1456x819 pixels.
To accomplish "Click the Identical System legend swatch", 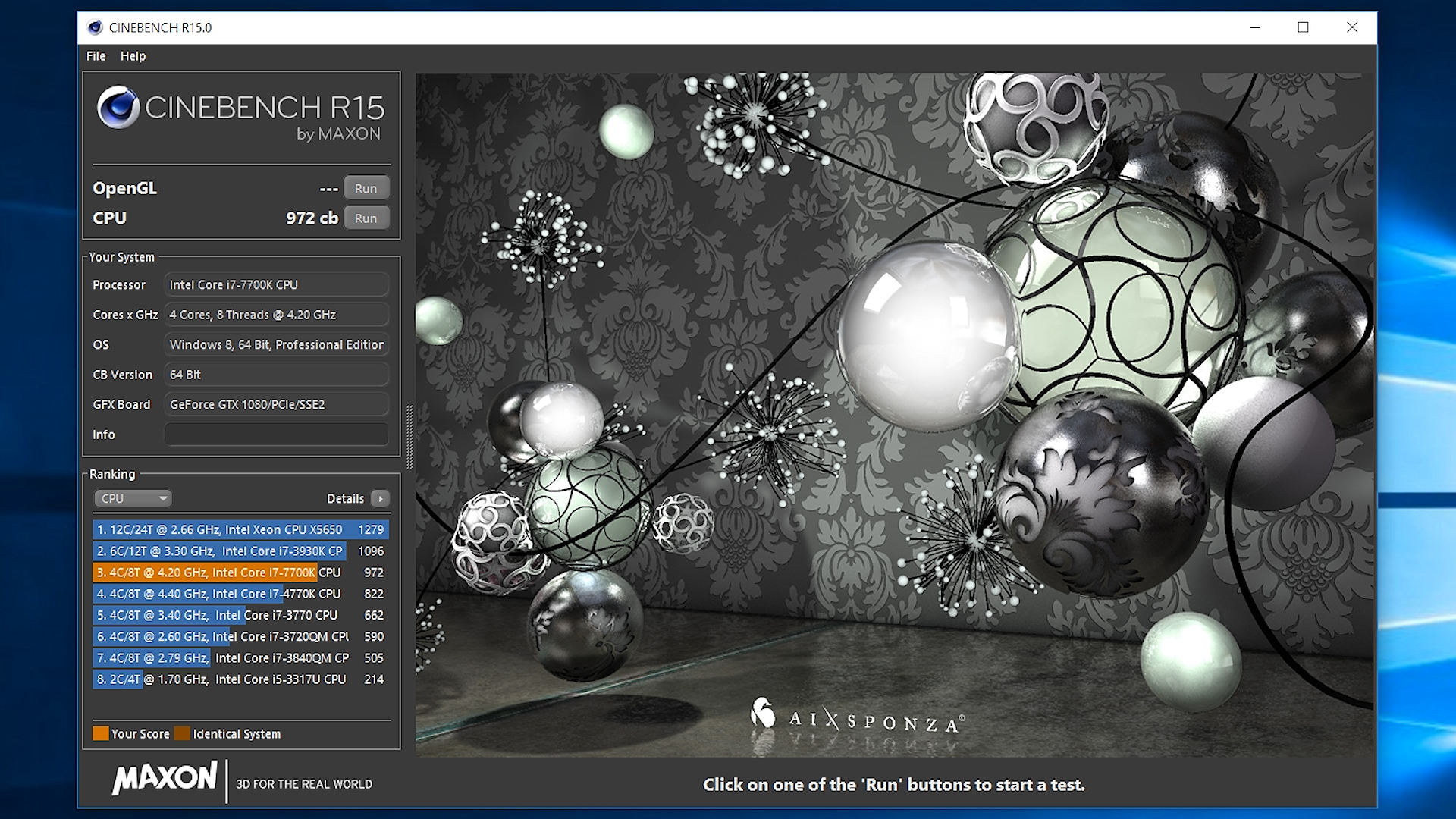I will (x=182, y=733).
